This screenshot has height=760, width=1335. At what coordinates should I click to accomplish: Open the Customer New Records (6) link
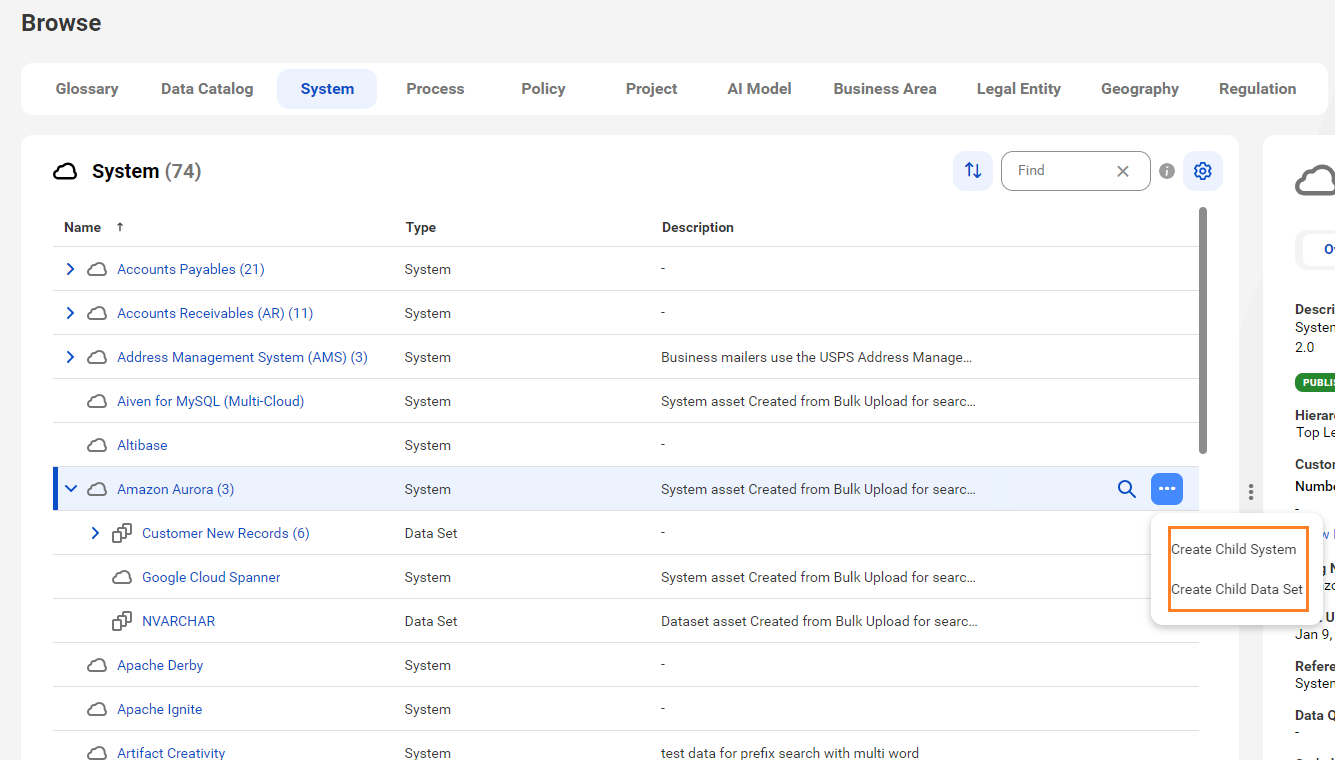tap(225, 533)
